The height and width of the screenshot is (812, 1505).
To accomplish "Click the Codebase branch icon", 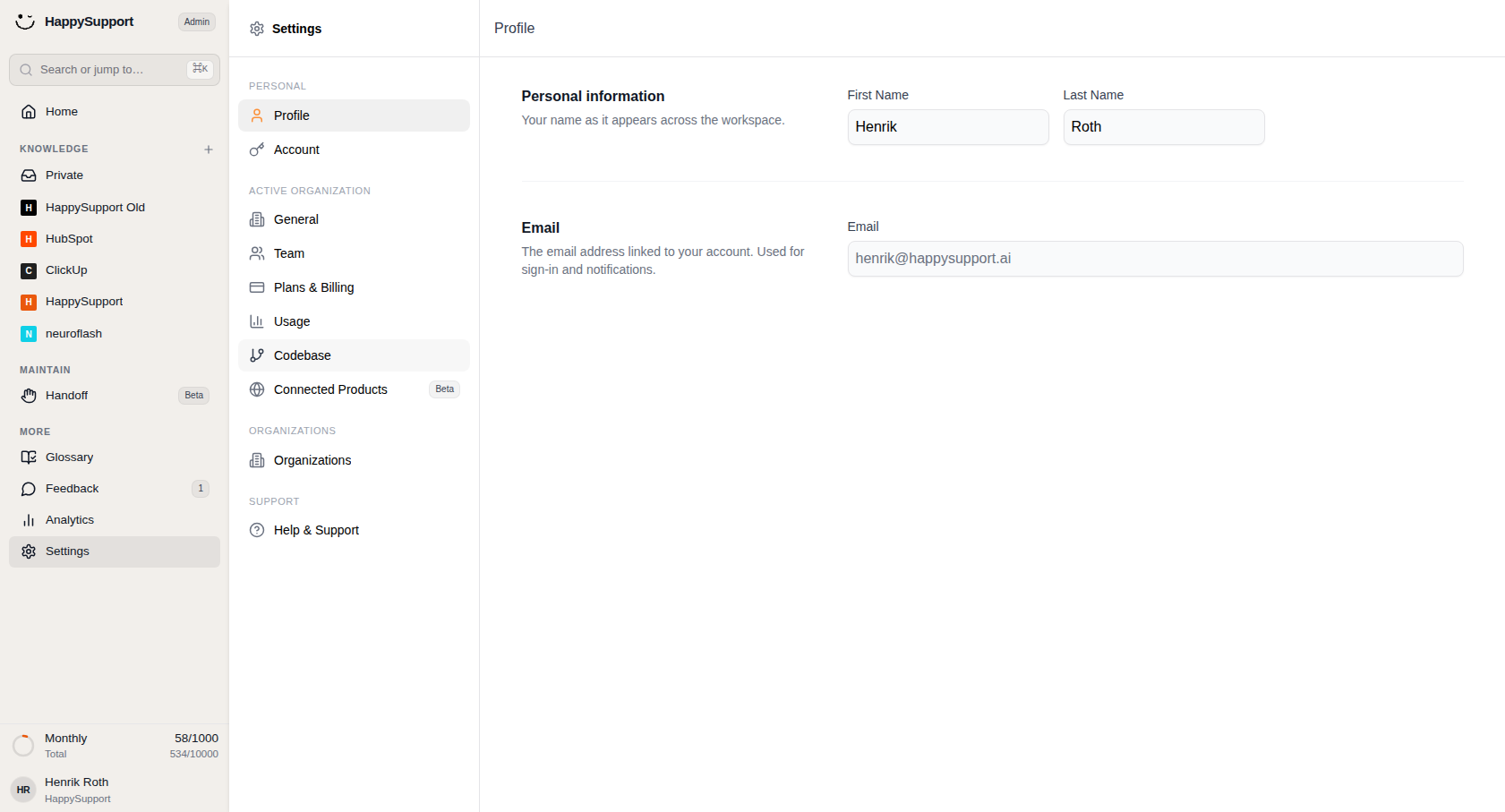I will tap(257, 355).
